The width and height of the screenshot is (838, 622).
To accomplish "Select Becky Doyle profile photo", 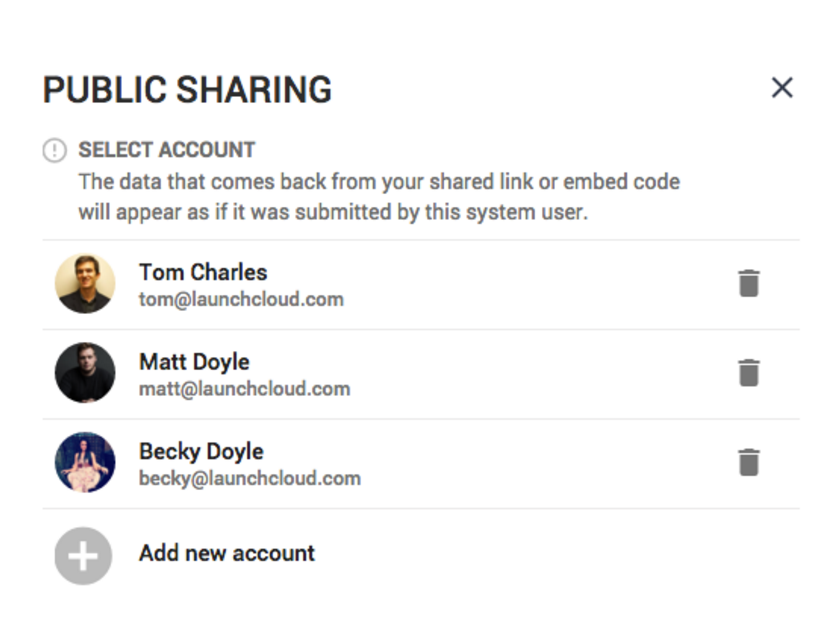I will (85, 462).
